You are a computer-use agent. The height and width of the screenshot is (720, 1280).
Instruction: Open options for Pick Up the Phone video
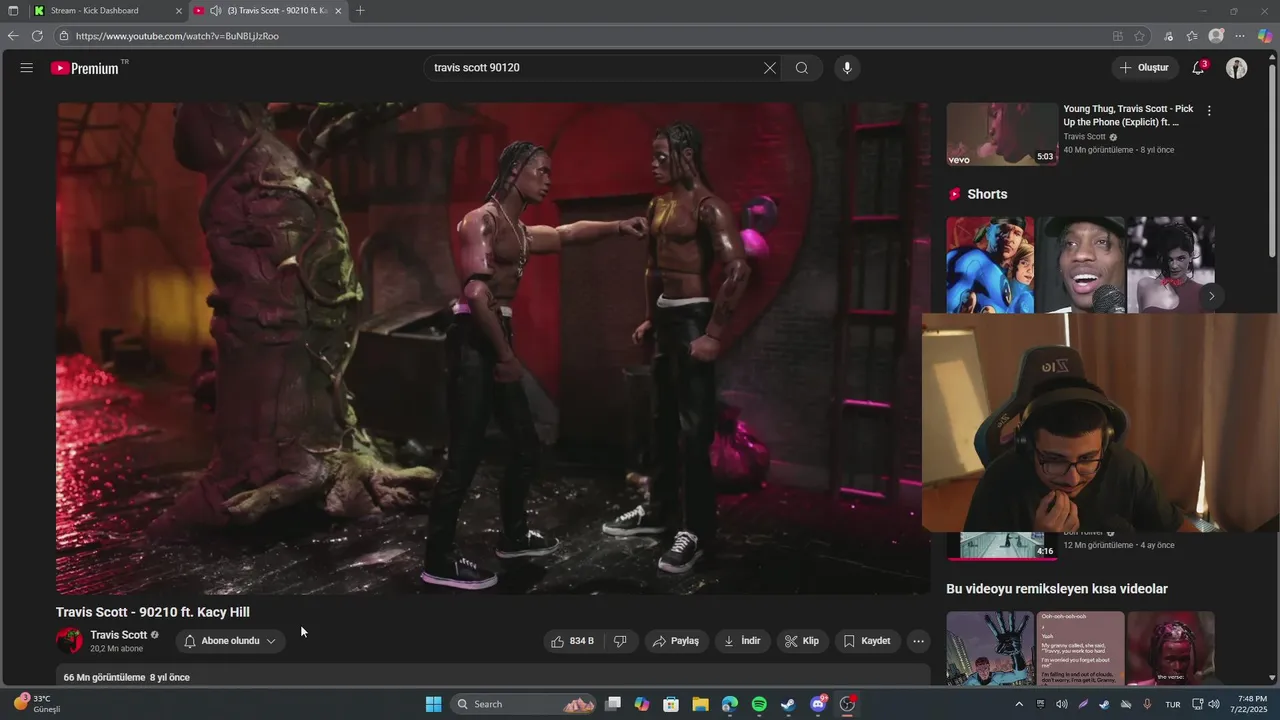coord(1209,111)
